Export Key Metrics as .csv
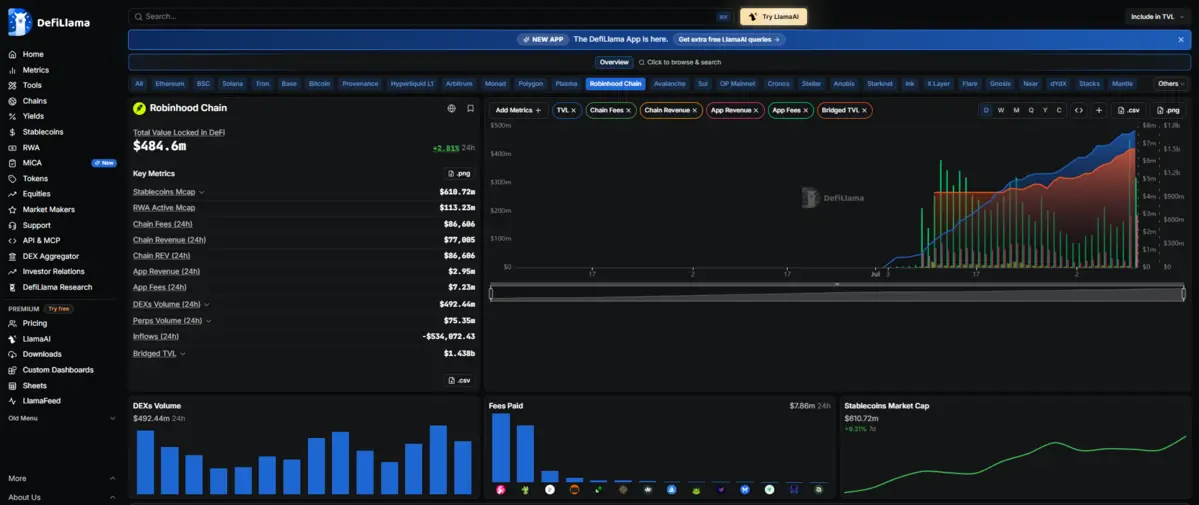1199x505 pixels. (459, 380)
